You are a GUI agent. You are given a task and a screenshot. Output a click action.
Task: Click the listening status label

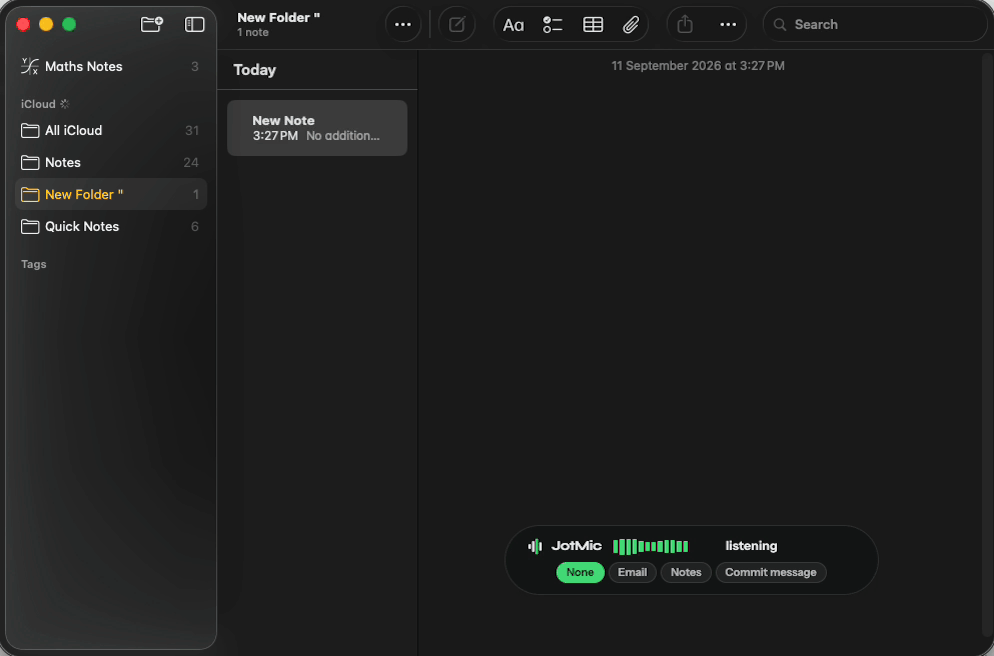point(751,546)
